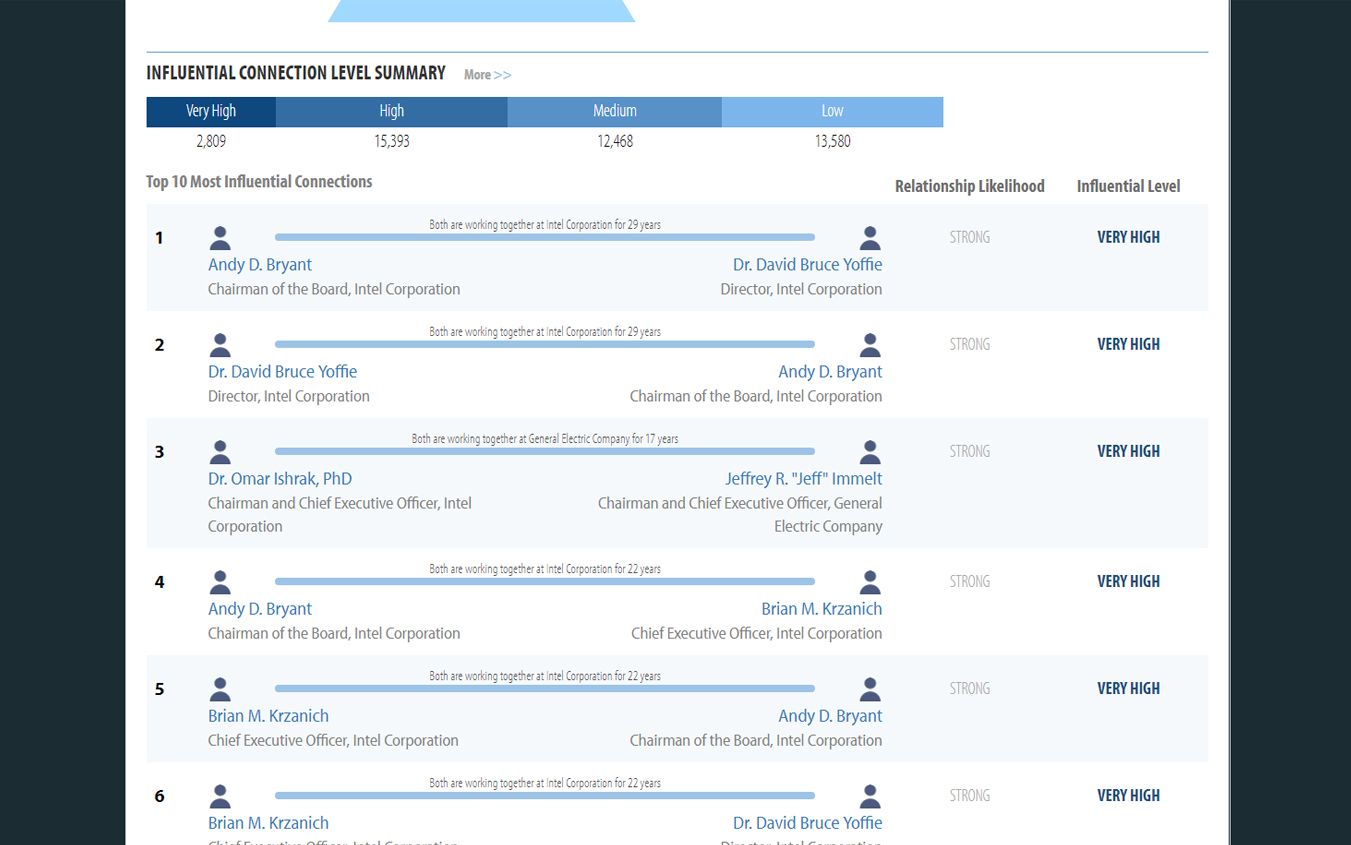
Task: Click Top 10 Most Influential Connections heading
Action: point(259,182)
